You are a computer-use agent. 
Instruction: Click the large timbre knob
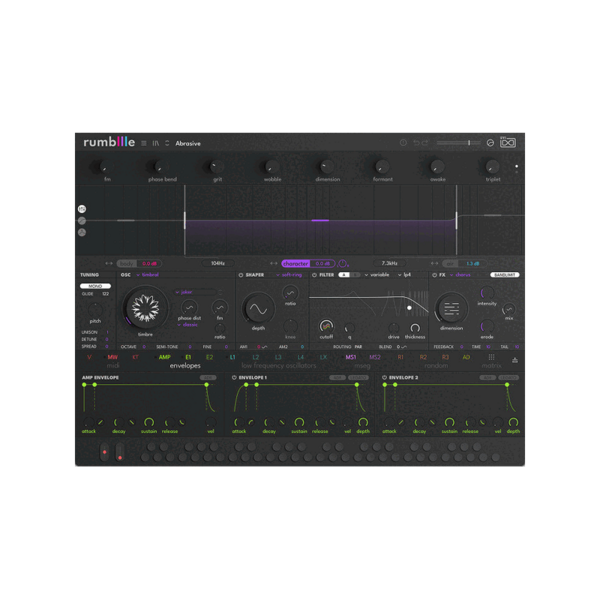coord(145,308)
